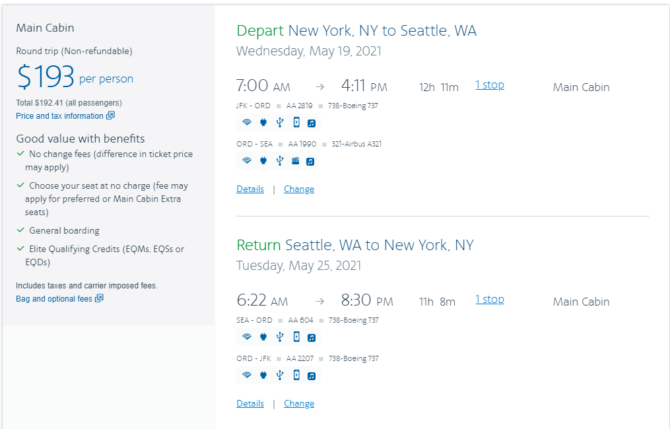Click the Wi-Fi icon for flight AA 2819

click(x=247, y=123)
